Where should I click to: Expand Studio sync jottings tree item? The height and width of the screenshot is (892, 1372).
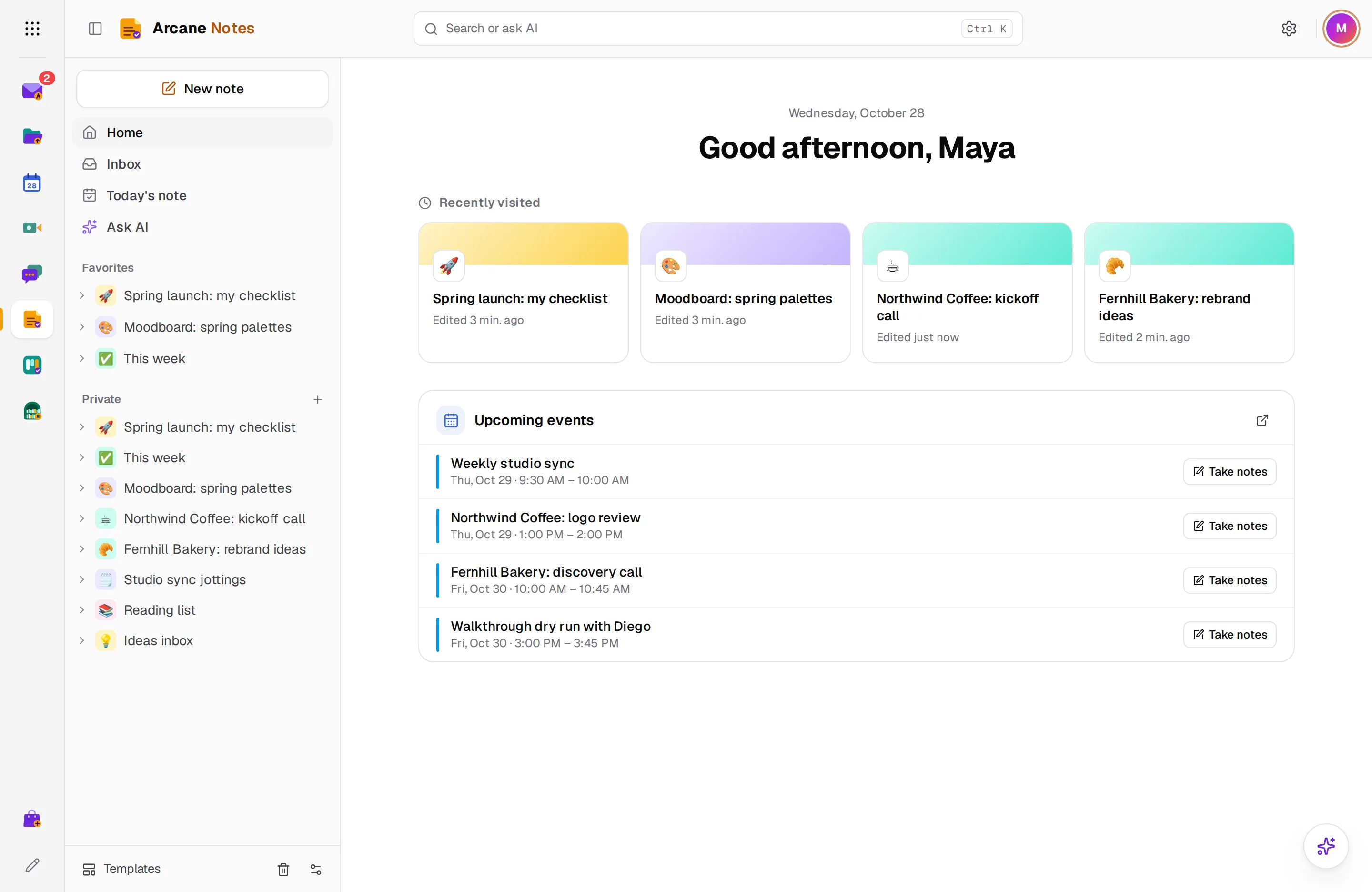click(x=82, y=579)
